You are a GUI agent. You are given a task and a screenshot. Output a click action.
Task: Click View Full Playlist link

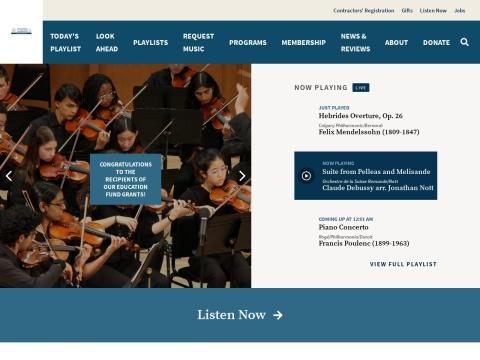(x=403, y=264)
